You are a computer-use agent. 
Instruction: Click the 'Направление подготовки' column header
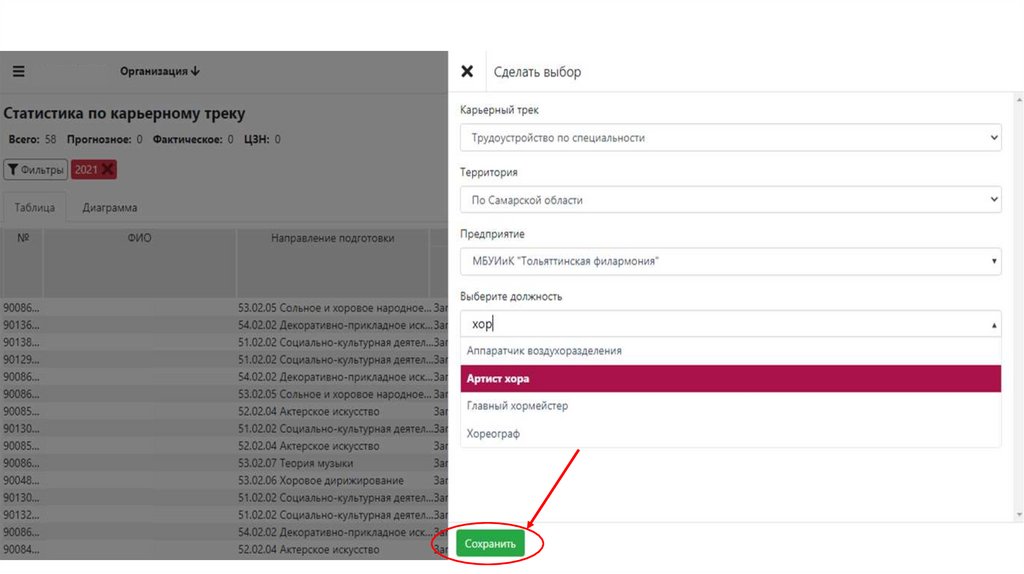pyautogui.click(x=332, y=238)
